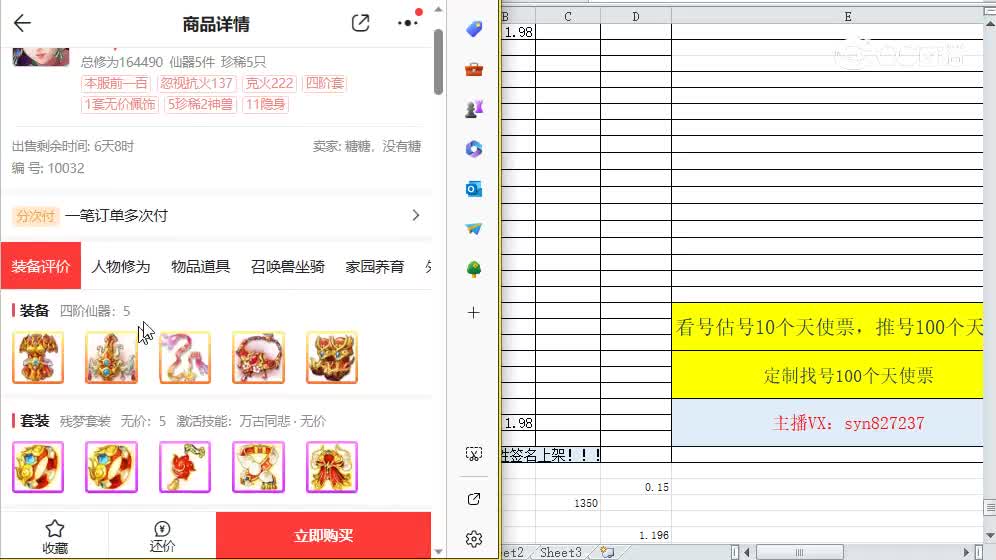Select the fourth 残梦套装 necklace icon
996x560 pixels.
[x=259, y=467]
